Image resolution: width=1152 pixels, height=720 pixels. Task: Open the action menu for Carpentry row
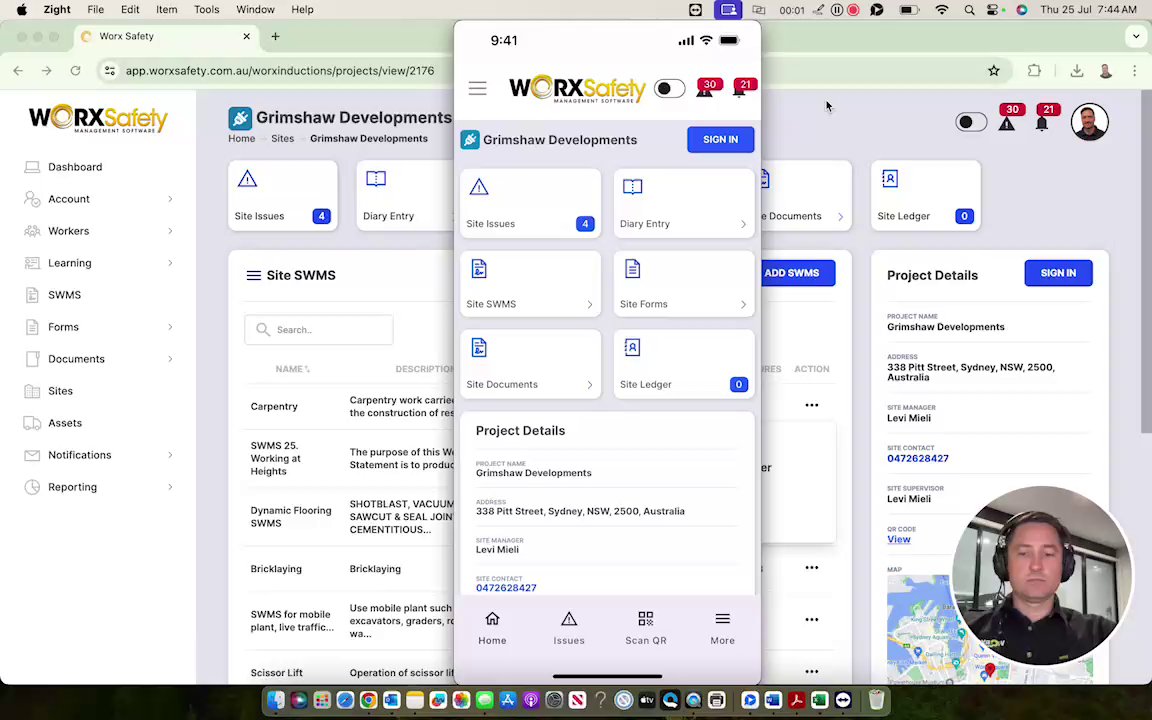(x=811, y=405)
